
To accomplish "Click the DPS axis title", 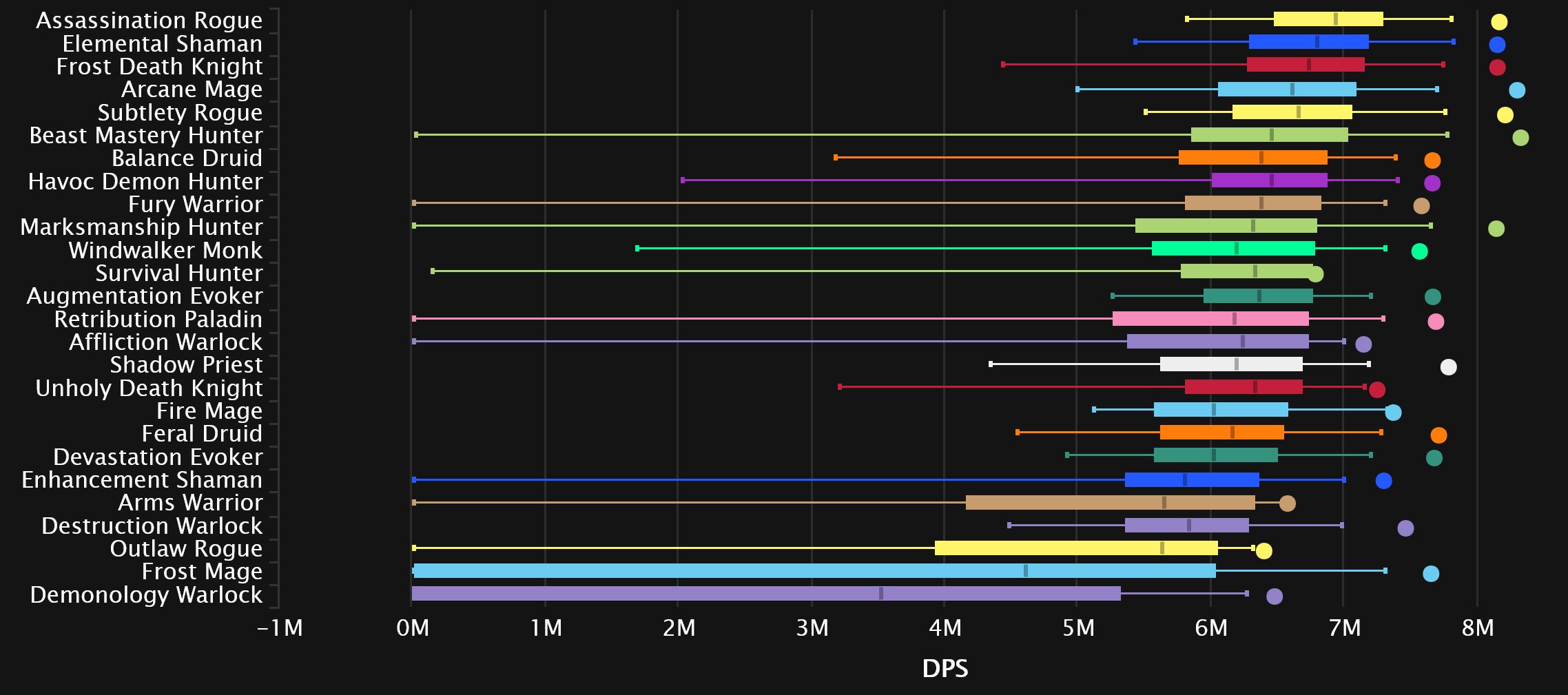I will (945, 668).
